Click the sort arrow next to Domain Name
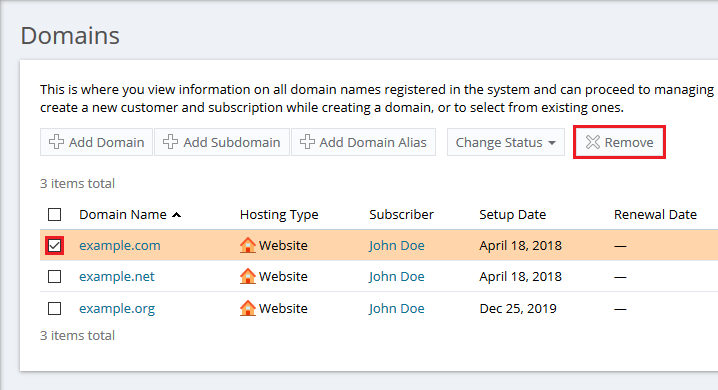 click(x=177, y=215)
